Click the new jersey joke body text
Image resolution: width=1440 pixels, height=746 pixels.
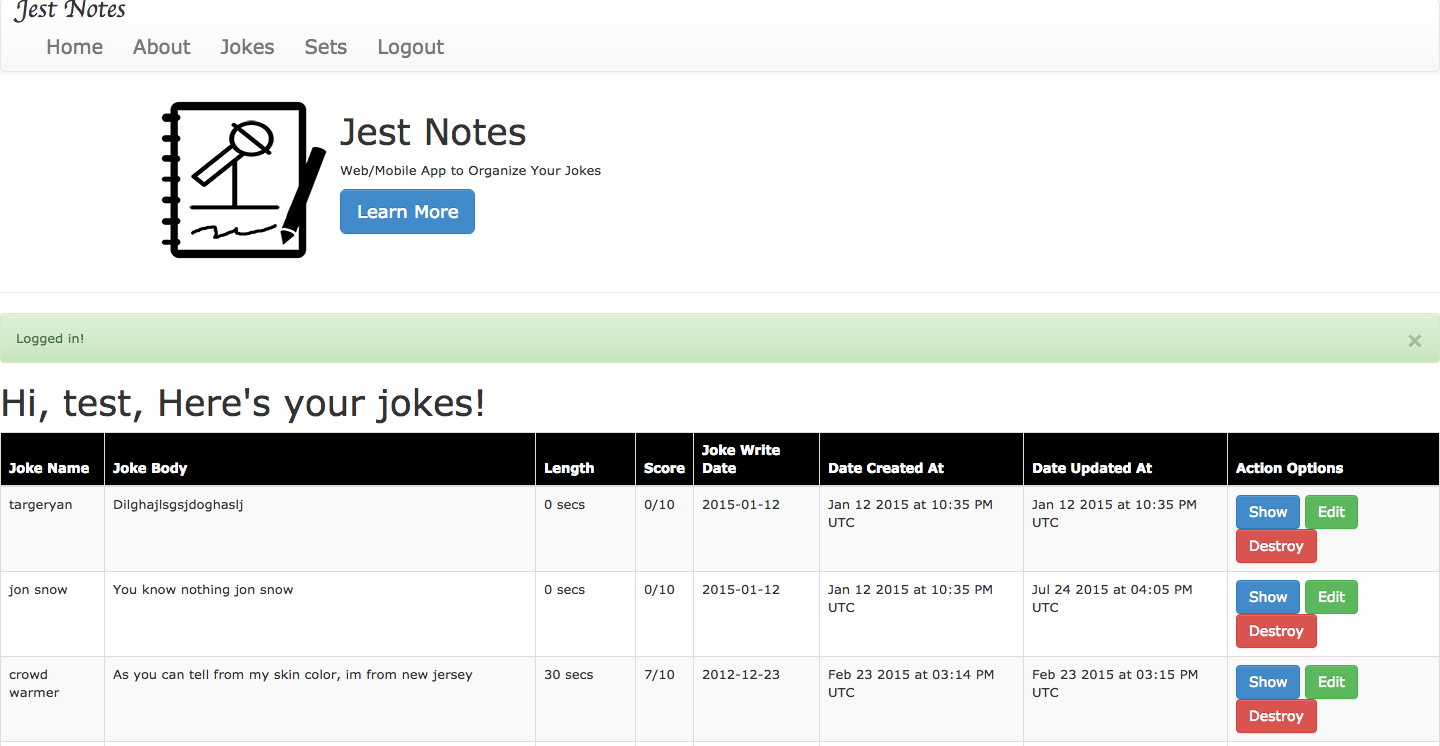tap(293, 675)
